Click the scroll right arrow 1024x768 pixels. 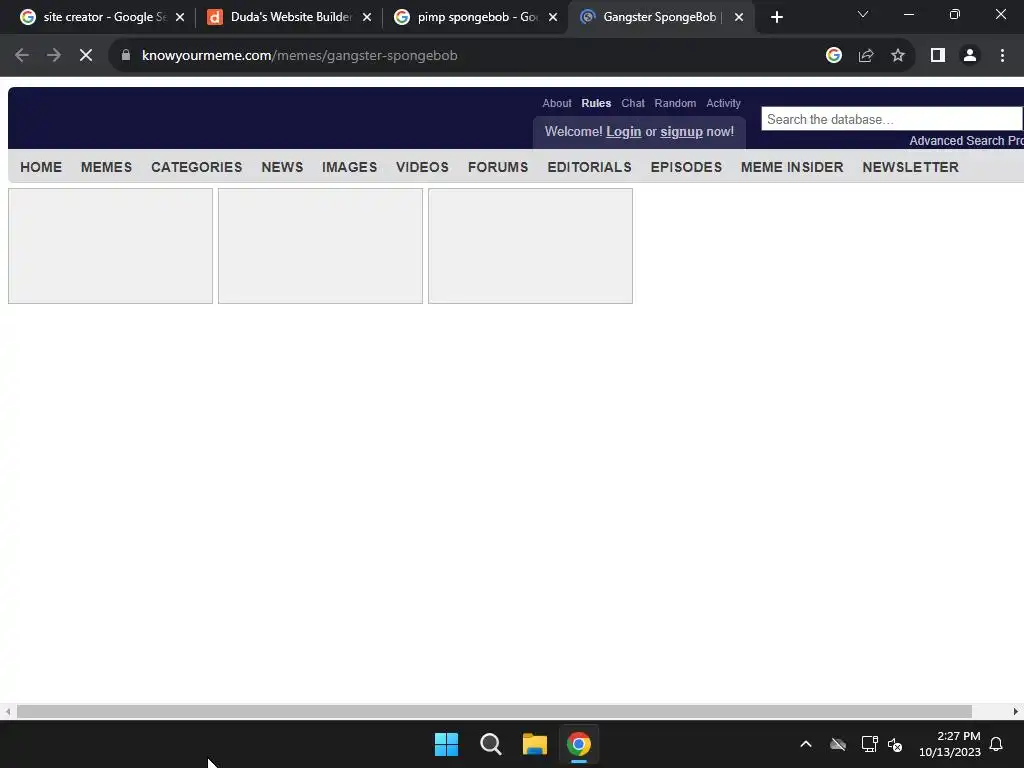1016,712
